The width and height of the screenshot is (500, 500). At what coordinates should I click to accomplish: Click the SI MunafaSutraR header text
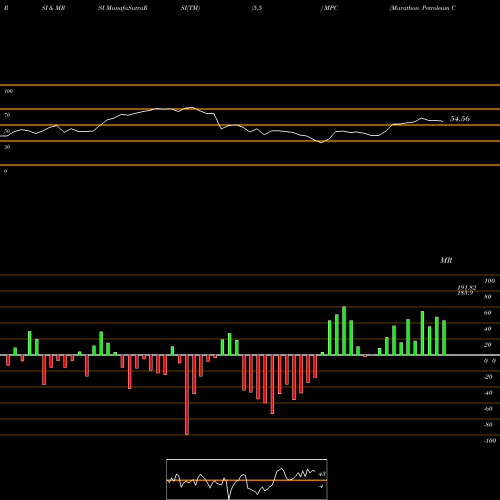(x=123, y=8)
